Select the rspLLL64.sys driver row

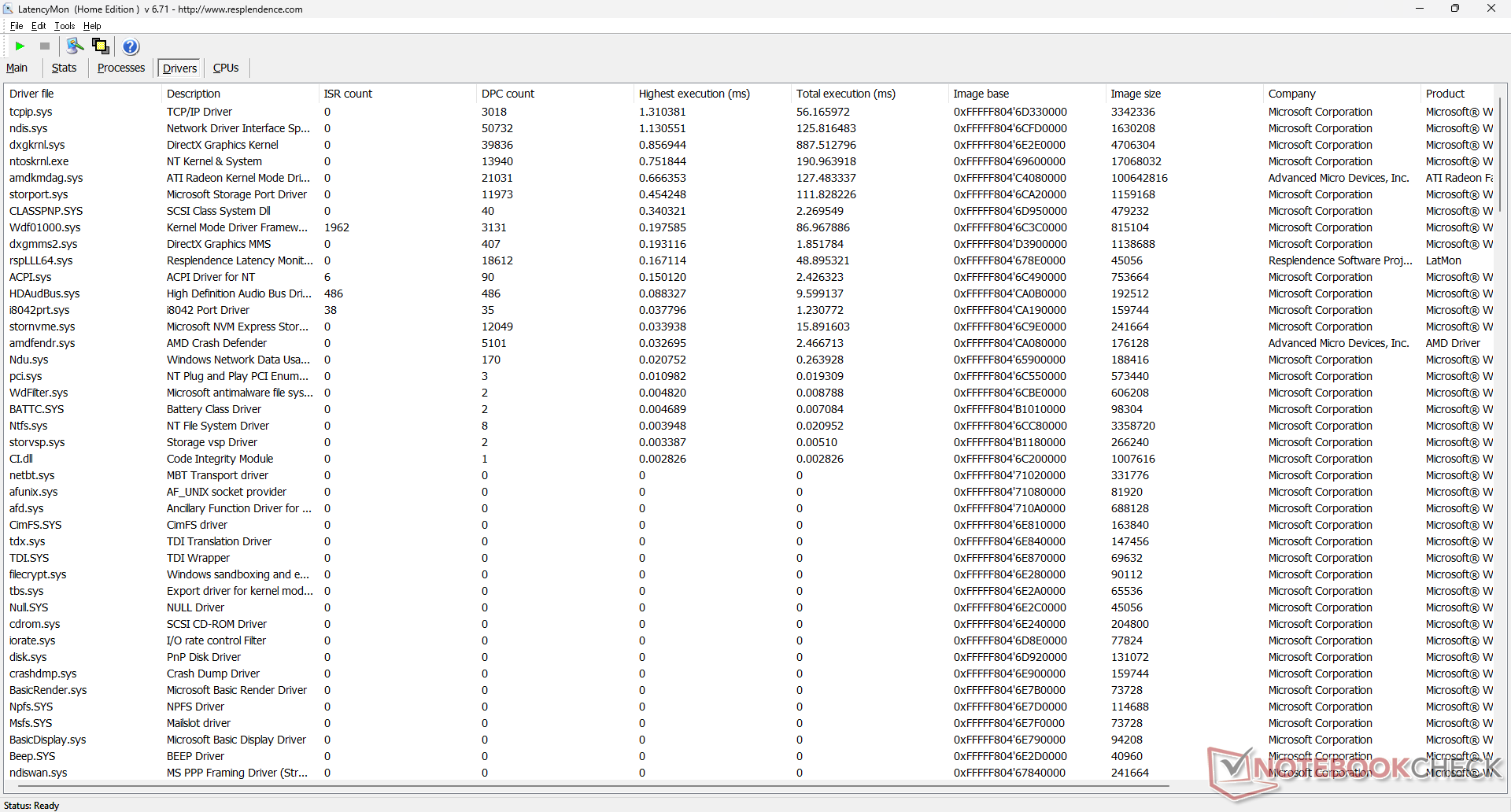tap(750, 260)
